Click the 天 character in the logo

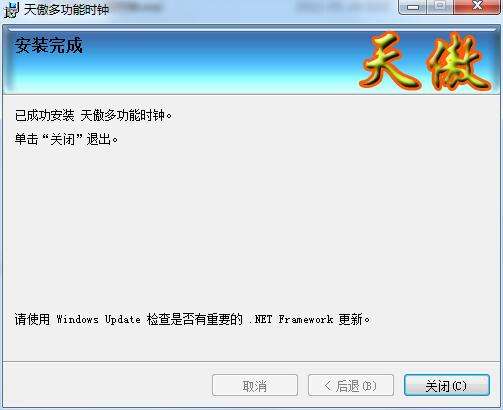[391, 60]
